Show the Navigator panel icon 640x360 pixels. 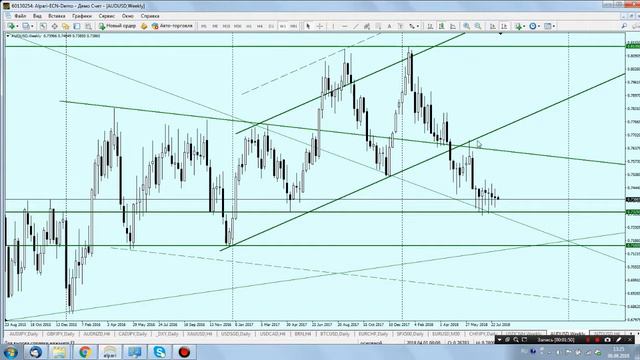[66, 26]
